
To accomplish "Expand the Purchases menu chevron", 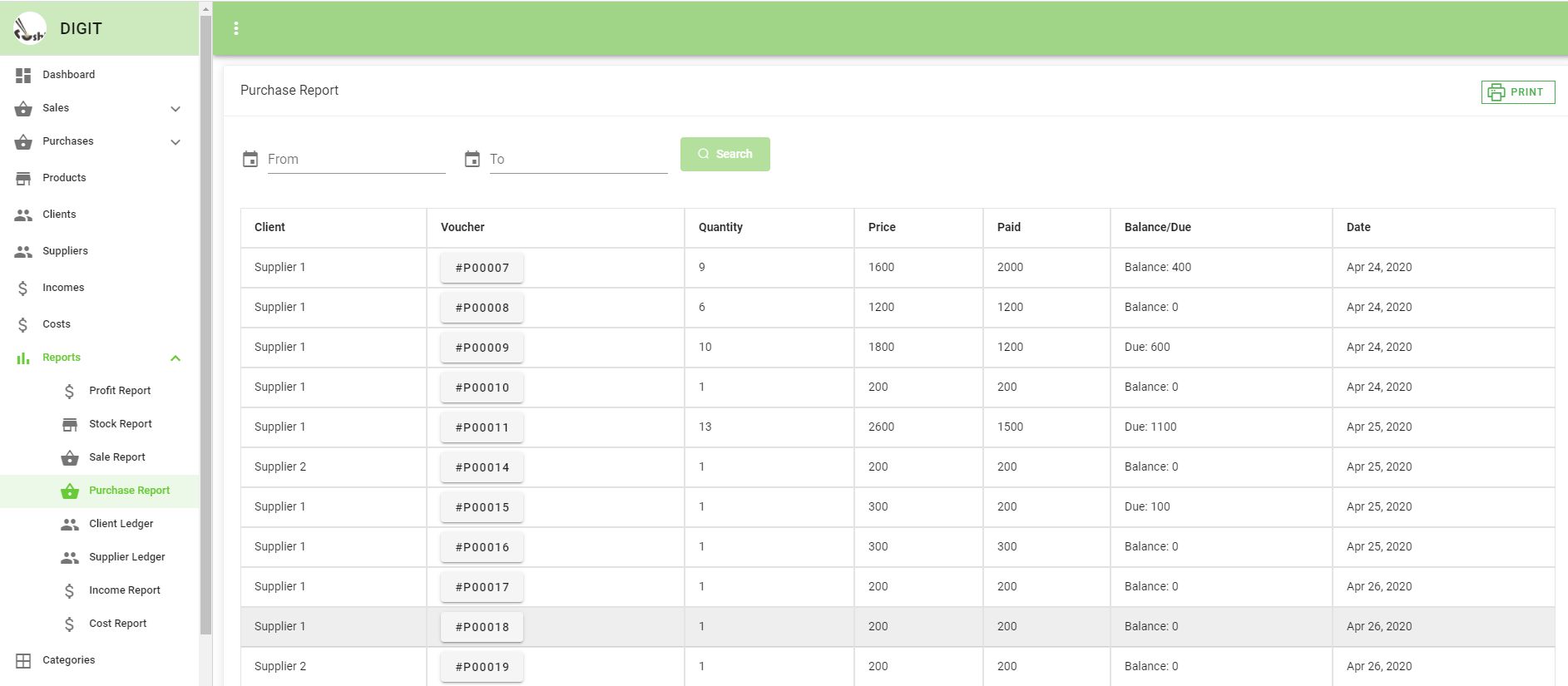I will 176,142.
